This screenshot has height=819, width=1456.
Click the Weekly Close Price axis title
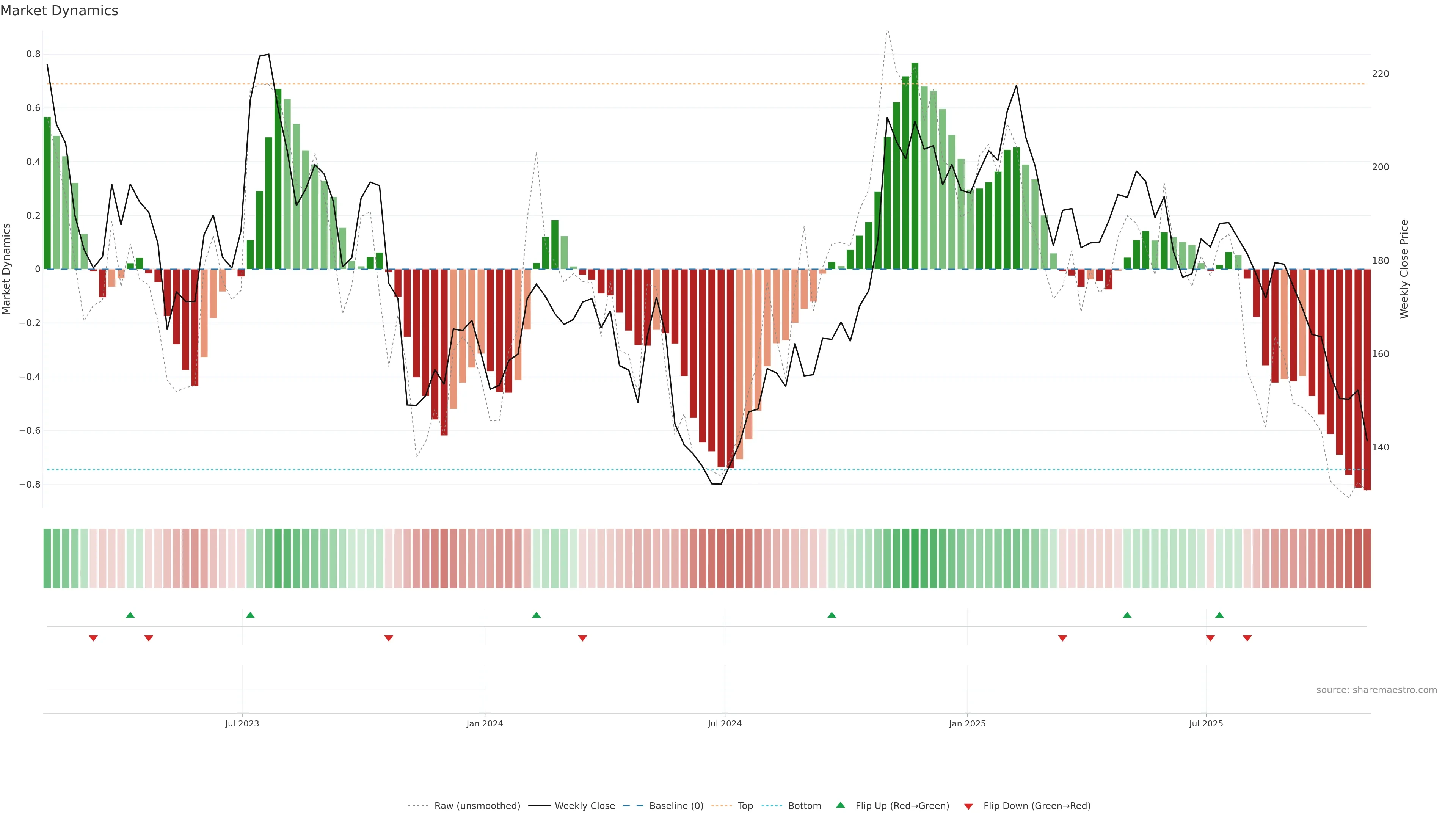pos(1404,269)
